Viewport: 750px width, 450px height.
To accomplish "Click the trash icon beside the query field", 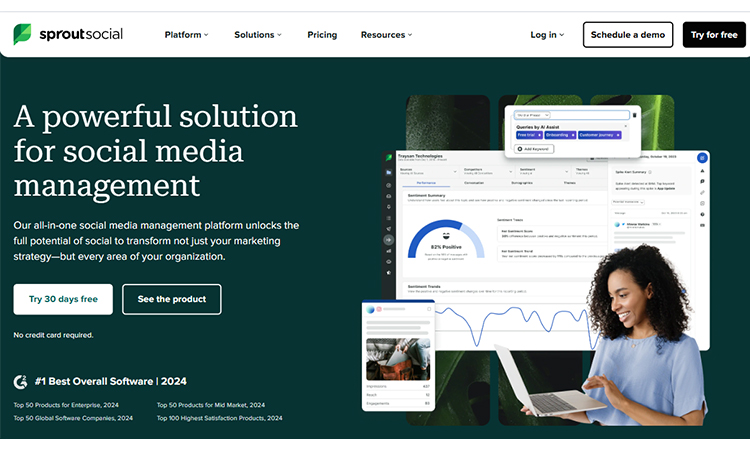I will pyautogui.click(x=635, y=115).
